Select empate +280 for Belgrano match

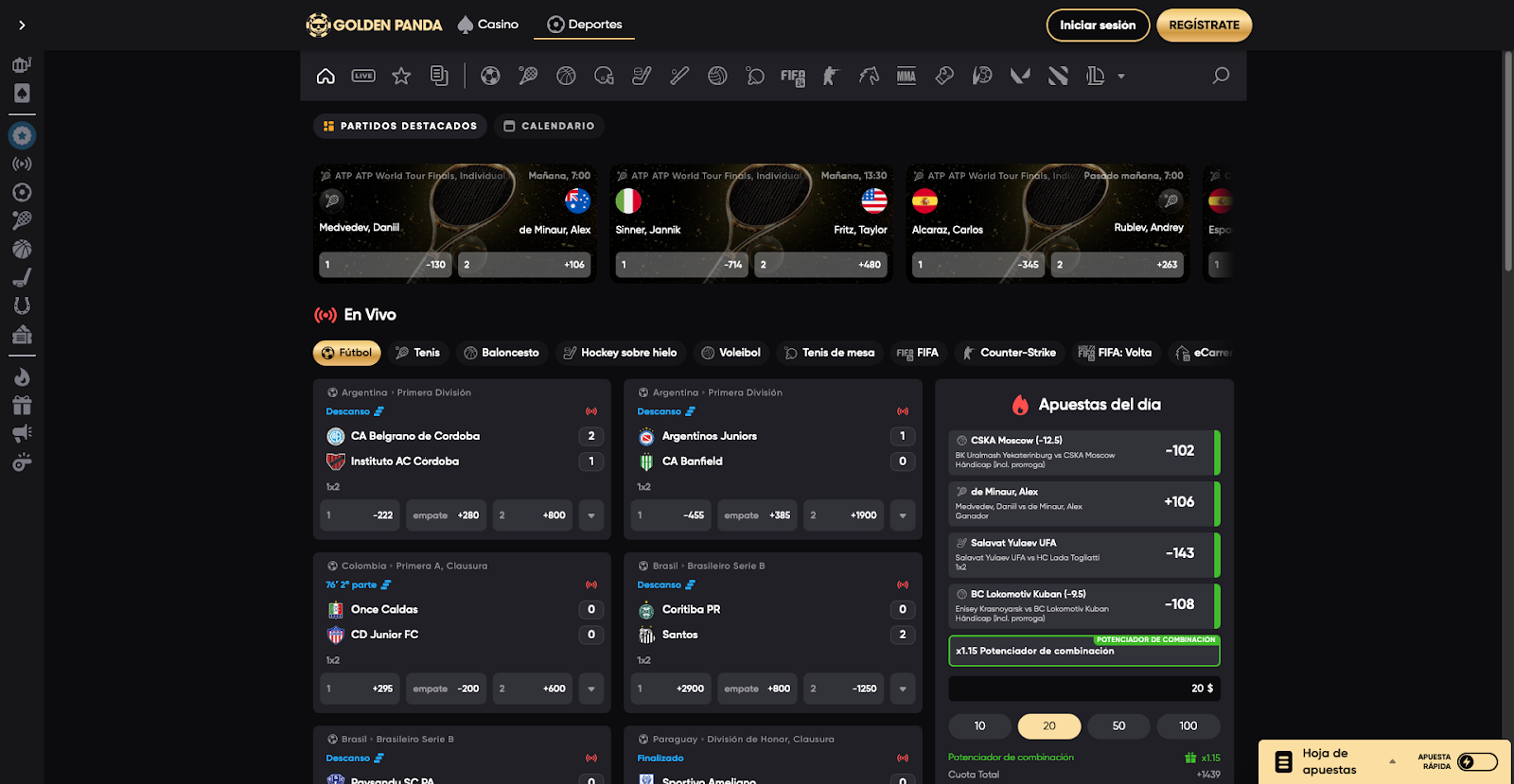click(447, 515)
